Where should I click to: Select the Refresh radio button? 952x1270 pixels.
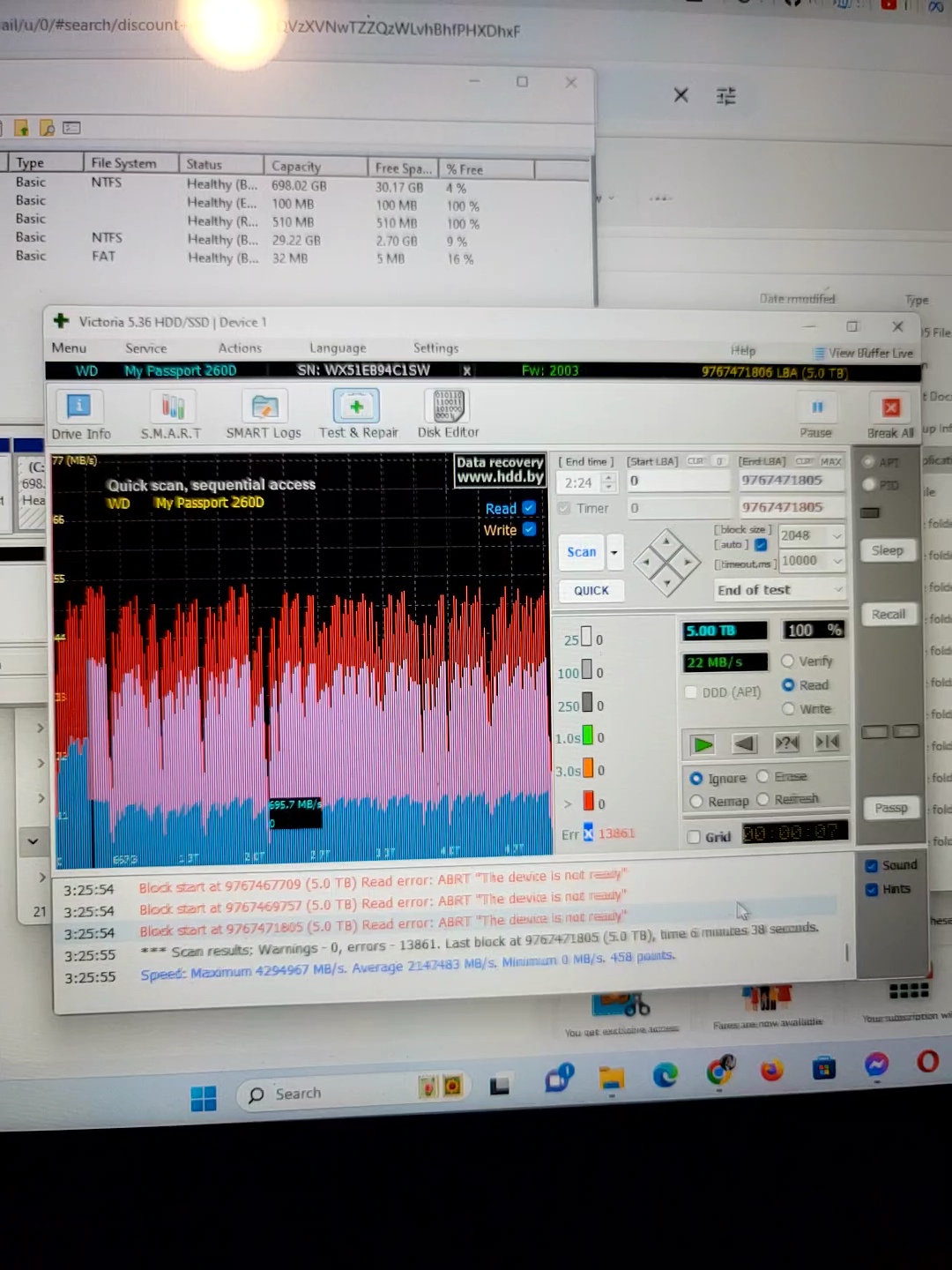762,799
